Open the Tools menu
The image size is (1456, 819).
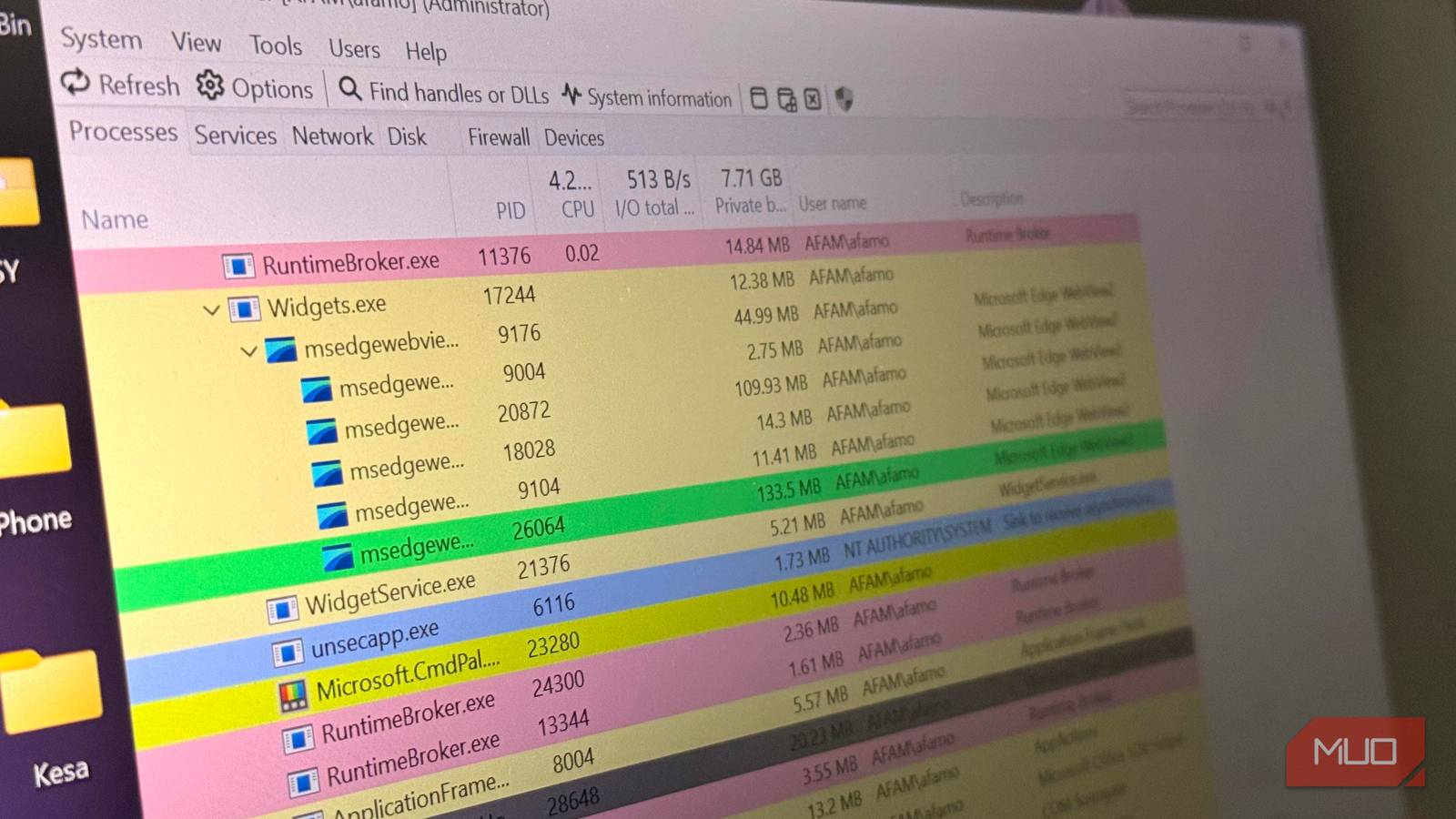276,45
